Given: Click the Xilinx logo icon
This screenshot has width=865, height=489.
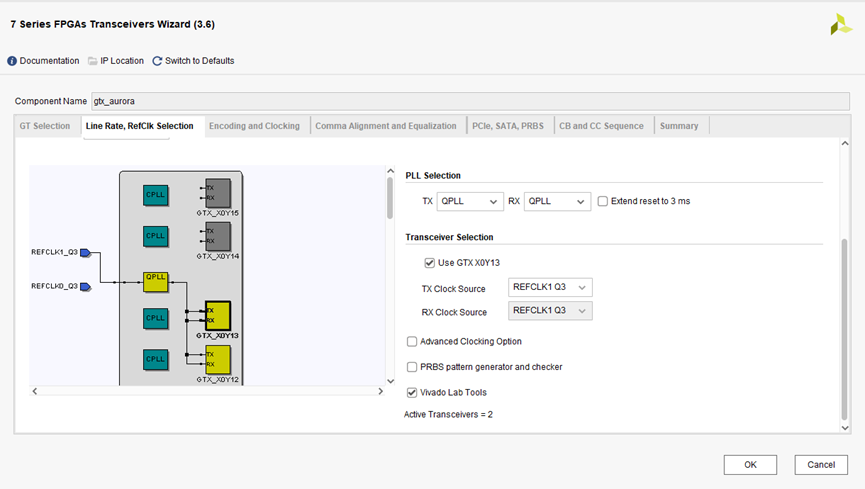Looking at the screenshot, I should pyautogui.click(x=841, y=24).
